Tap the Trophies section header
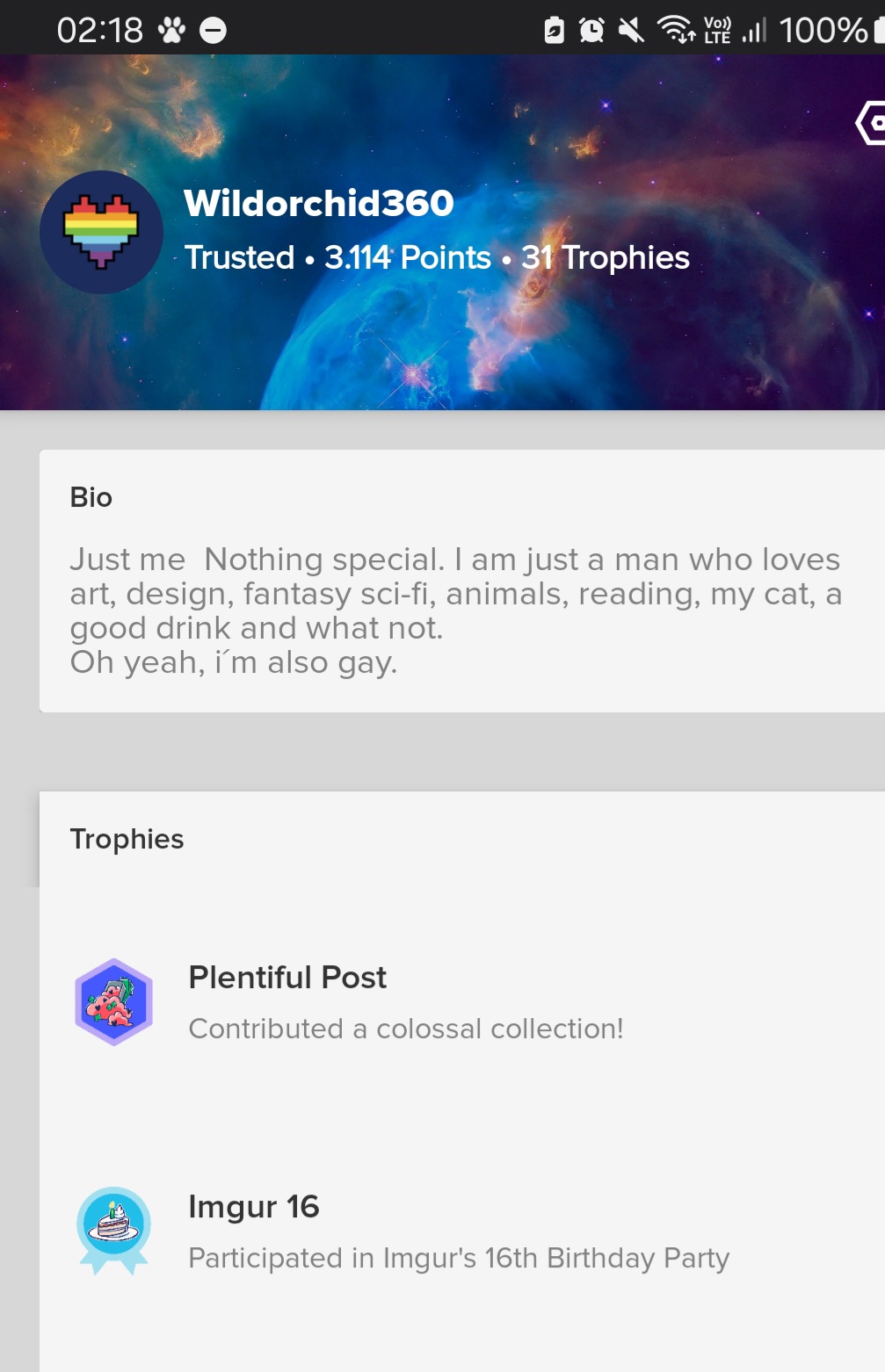This screenshot has height=1372, width=885. point(127,839)
